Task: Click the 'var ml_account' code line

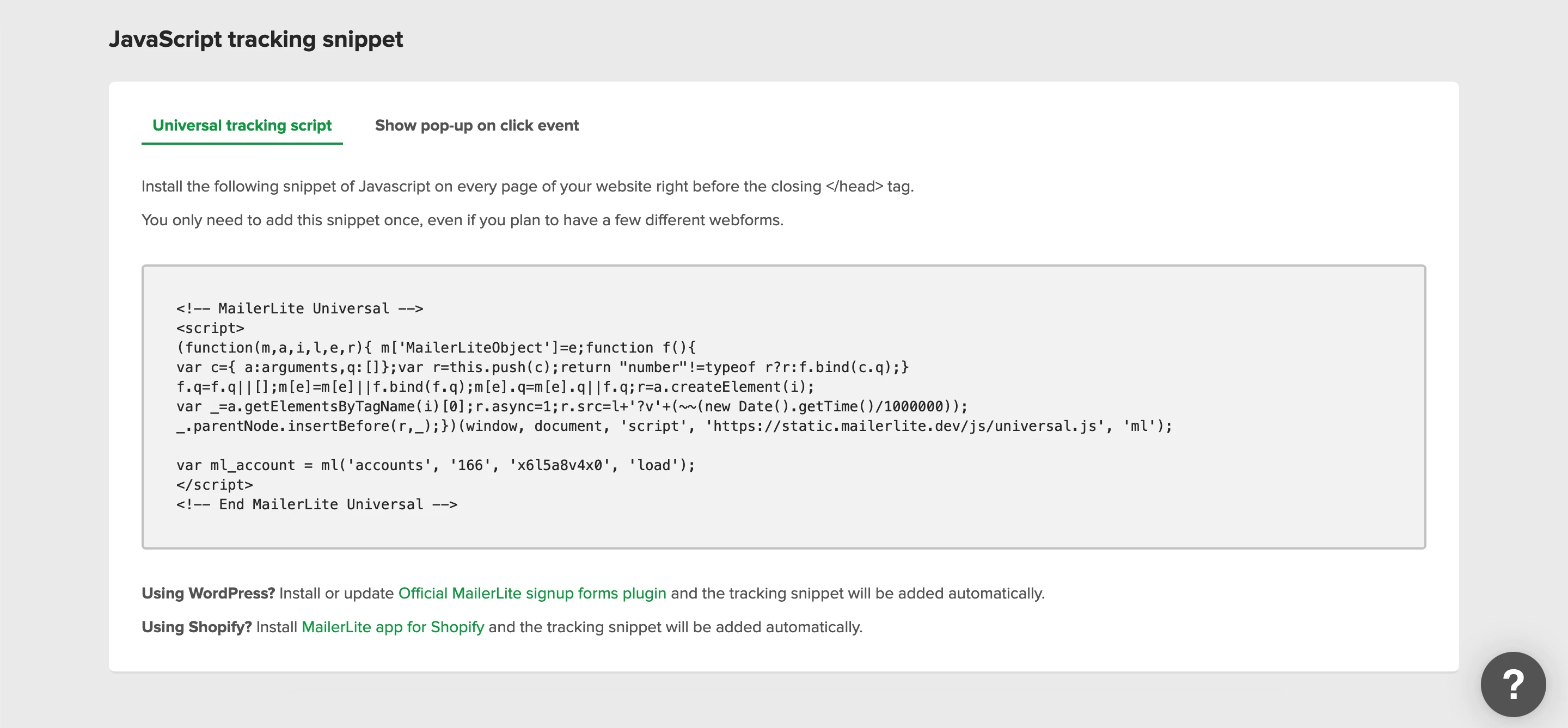Action: coord(435,465)
